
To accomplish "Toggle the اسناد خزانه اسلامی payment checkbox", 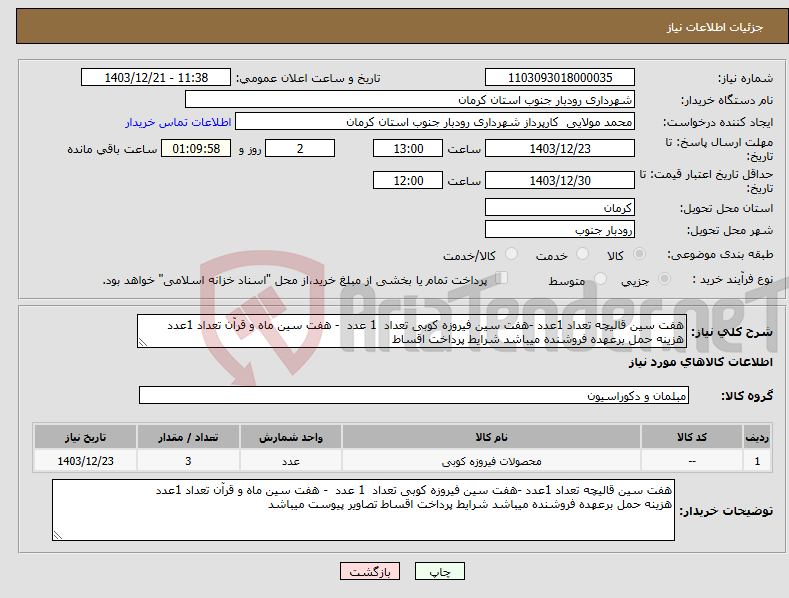I will pyautogui.click(x=501, y=278).
